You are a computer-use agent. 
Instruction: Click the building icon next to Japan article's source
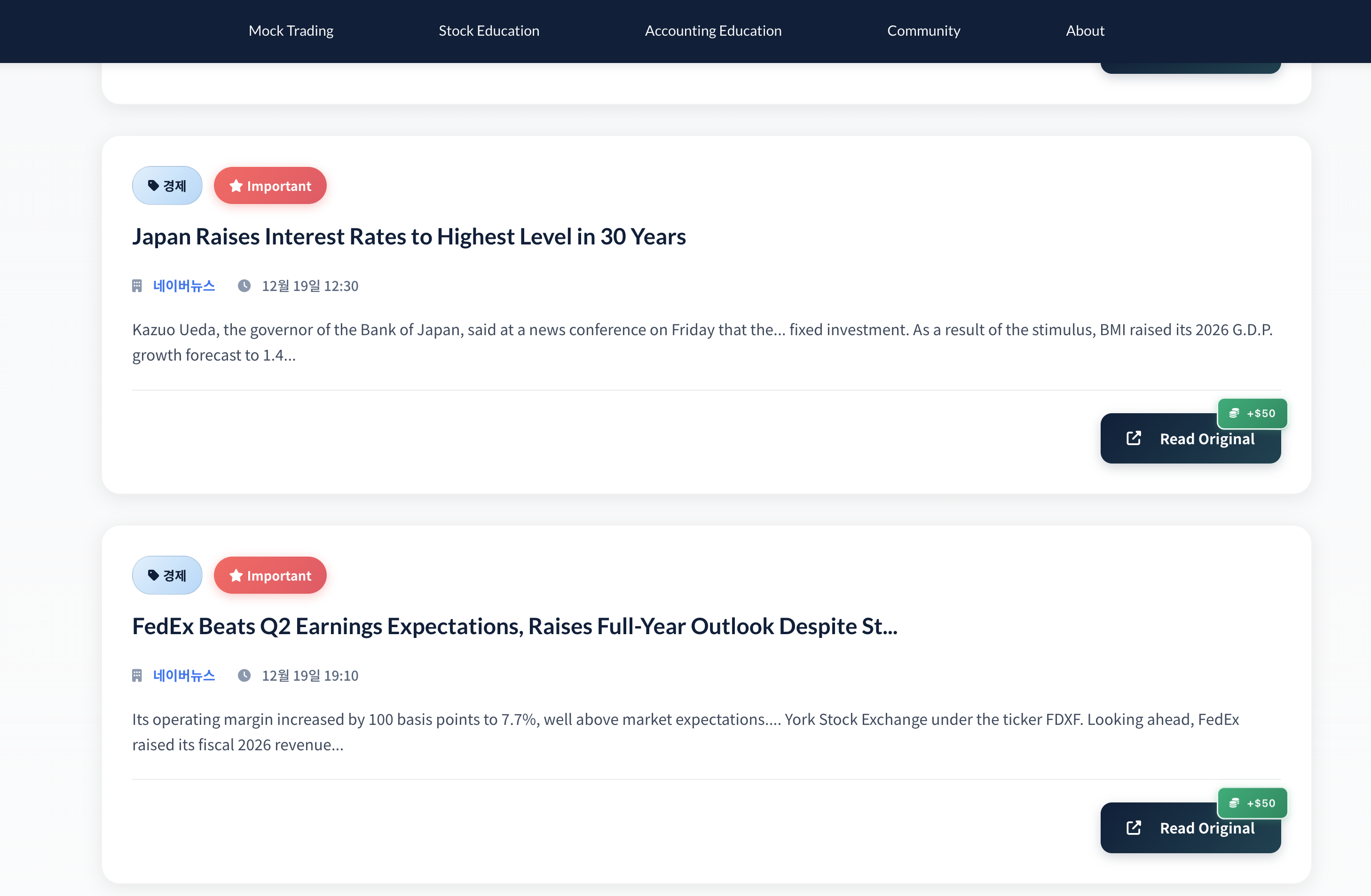coord(137,286)
